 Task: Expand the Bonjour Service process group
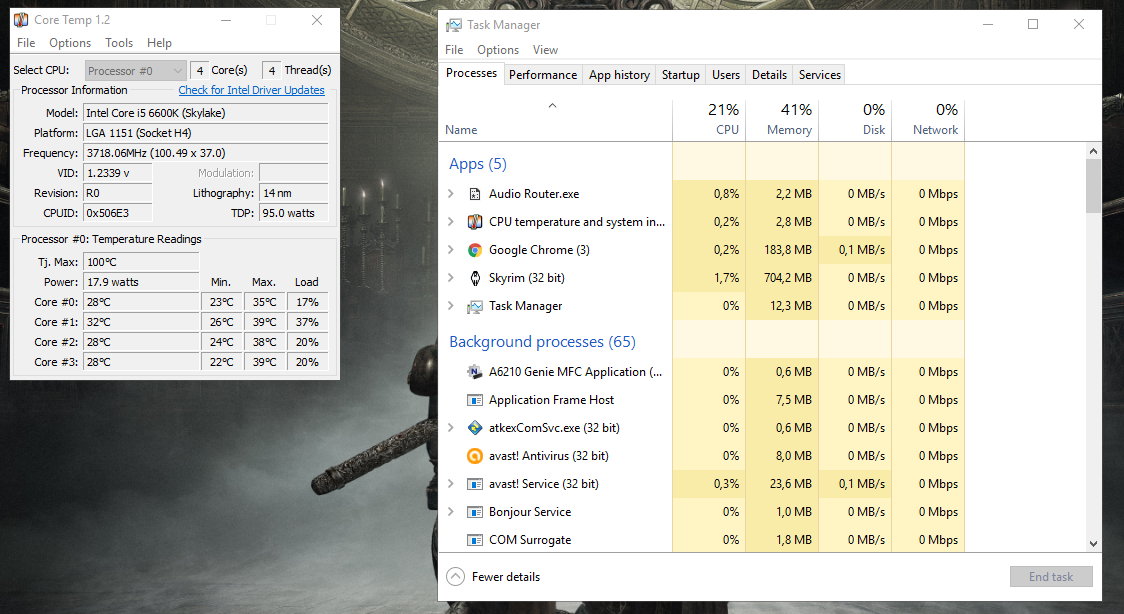click(451, 511)
